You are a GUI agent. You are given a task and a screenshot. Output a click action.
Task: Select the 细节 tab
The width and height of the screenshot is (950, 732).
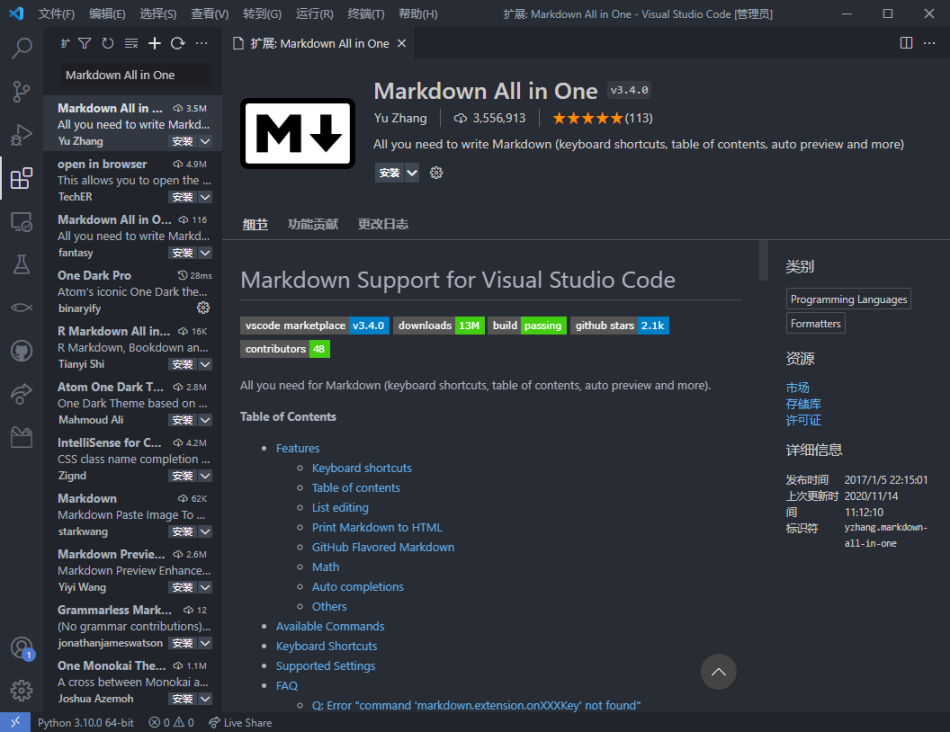click(x=255, y=224)
